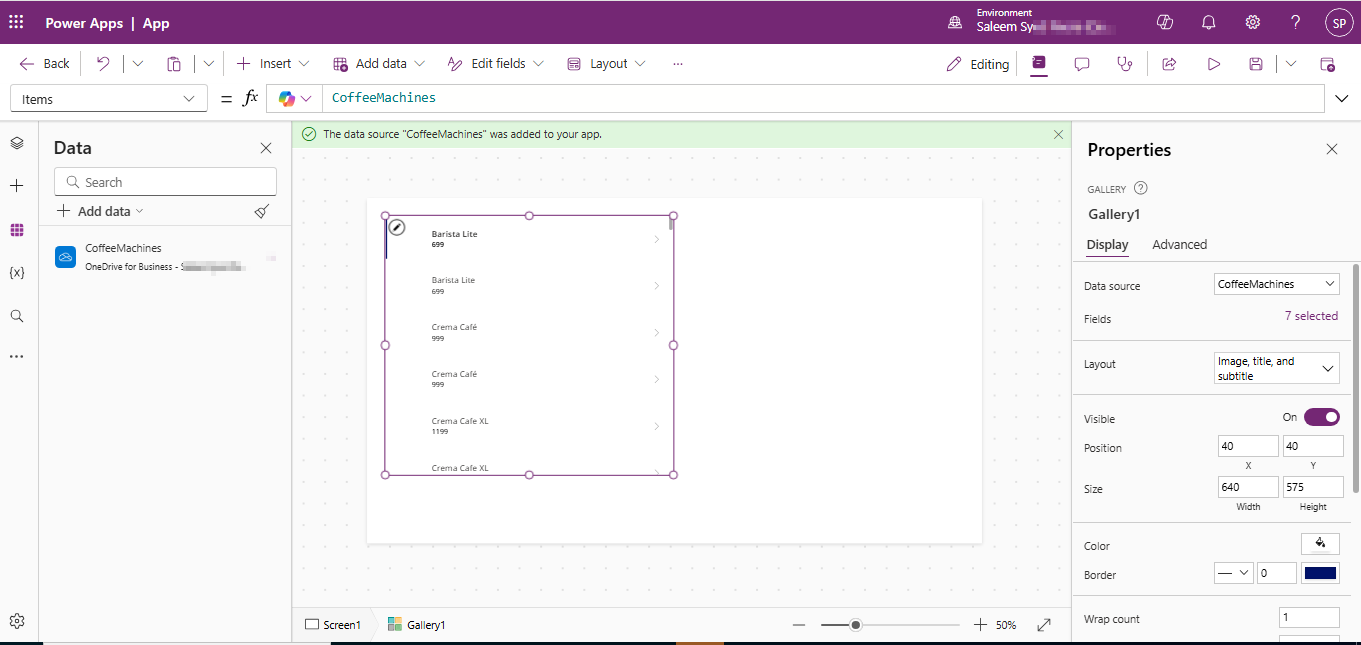Open more options ellipsis in left sidebar
This screenshot has height=645, width=1361.
17,356
